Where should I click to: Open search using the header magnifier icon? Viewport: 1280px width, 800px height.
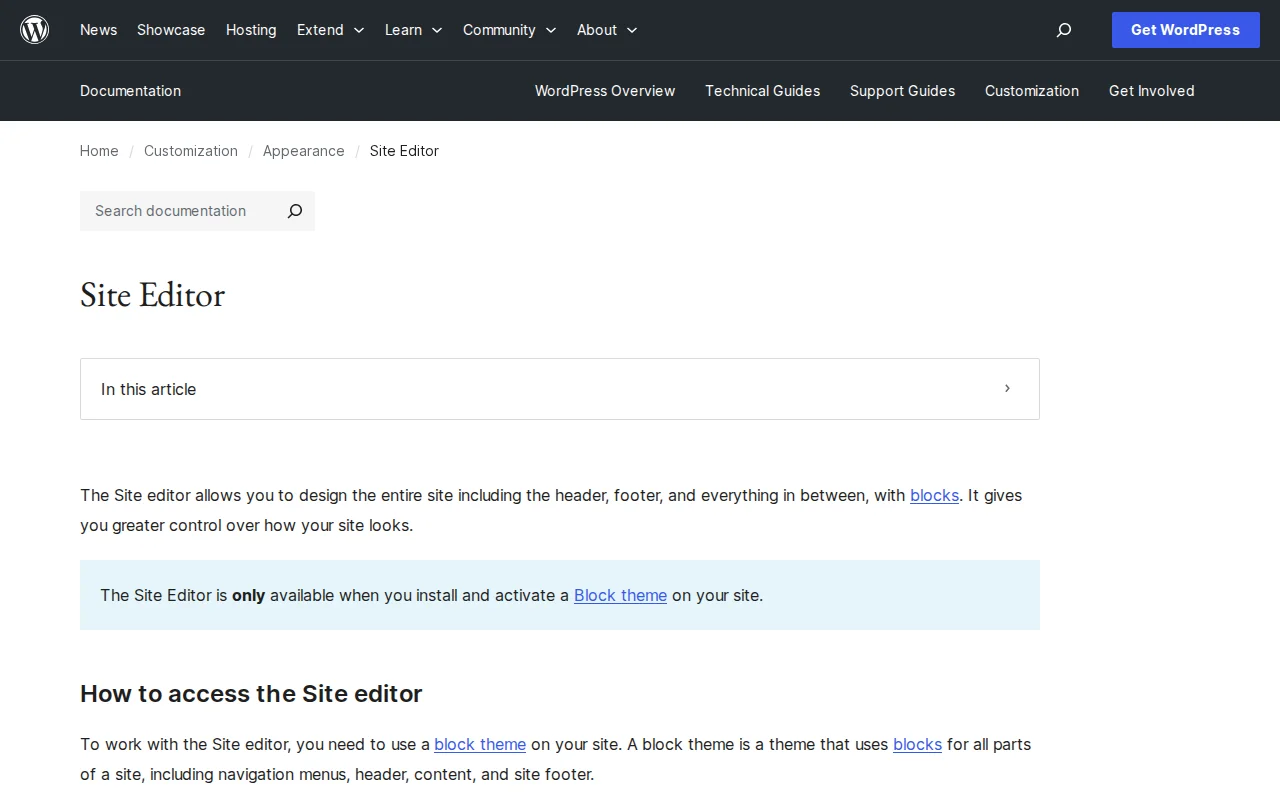coord(1063,30)
